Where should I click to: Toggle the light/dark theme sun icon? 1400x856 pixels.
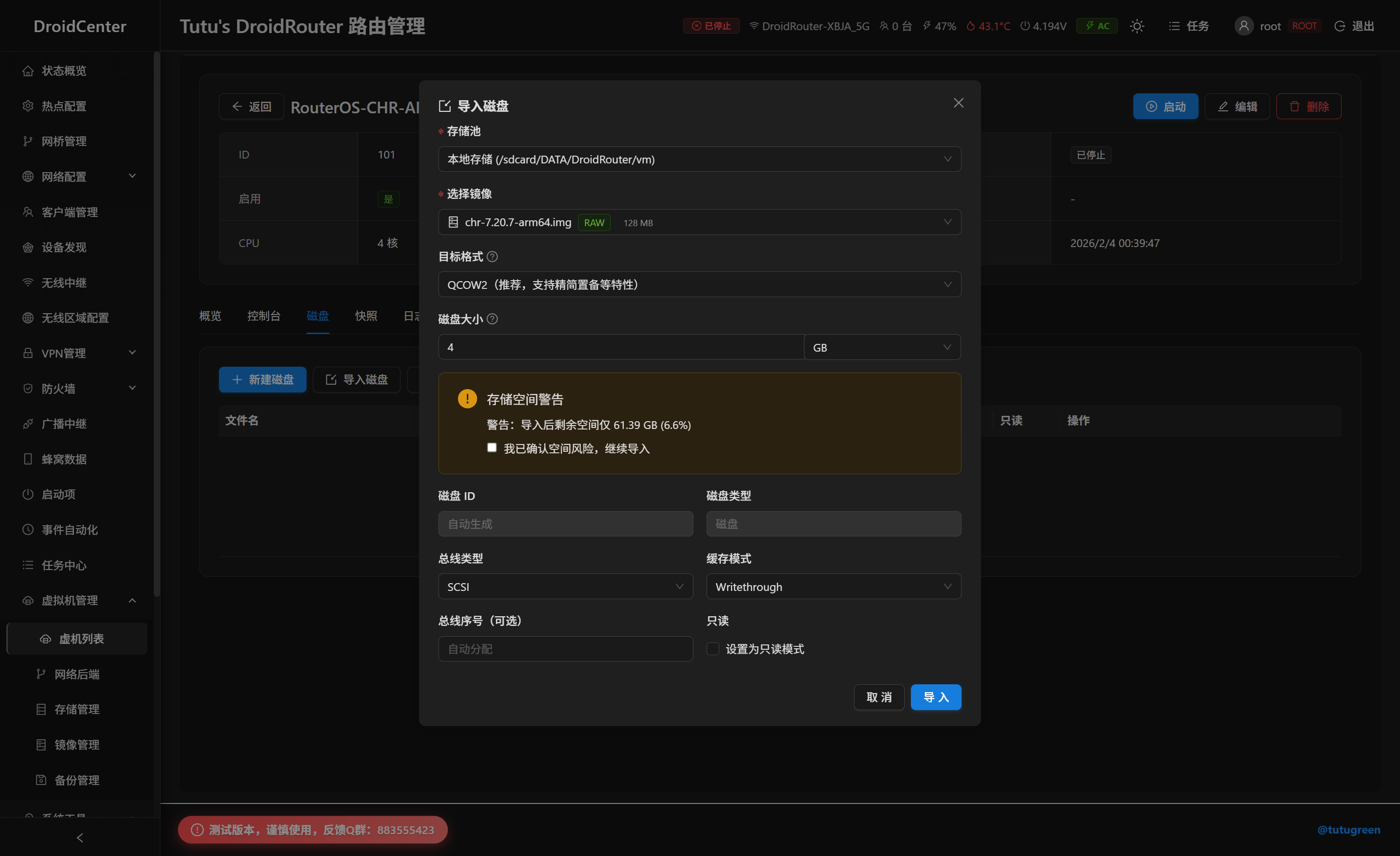coord(1136,26)
